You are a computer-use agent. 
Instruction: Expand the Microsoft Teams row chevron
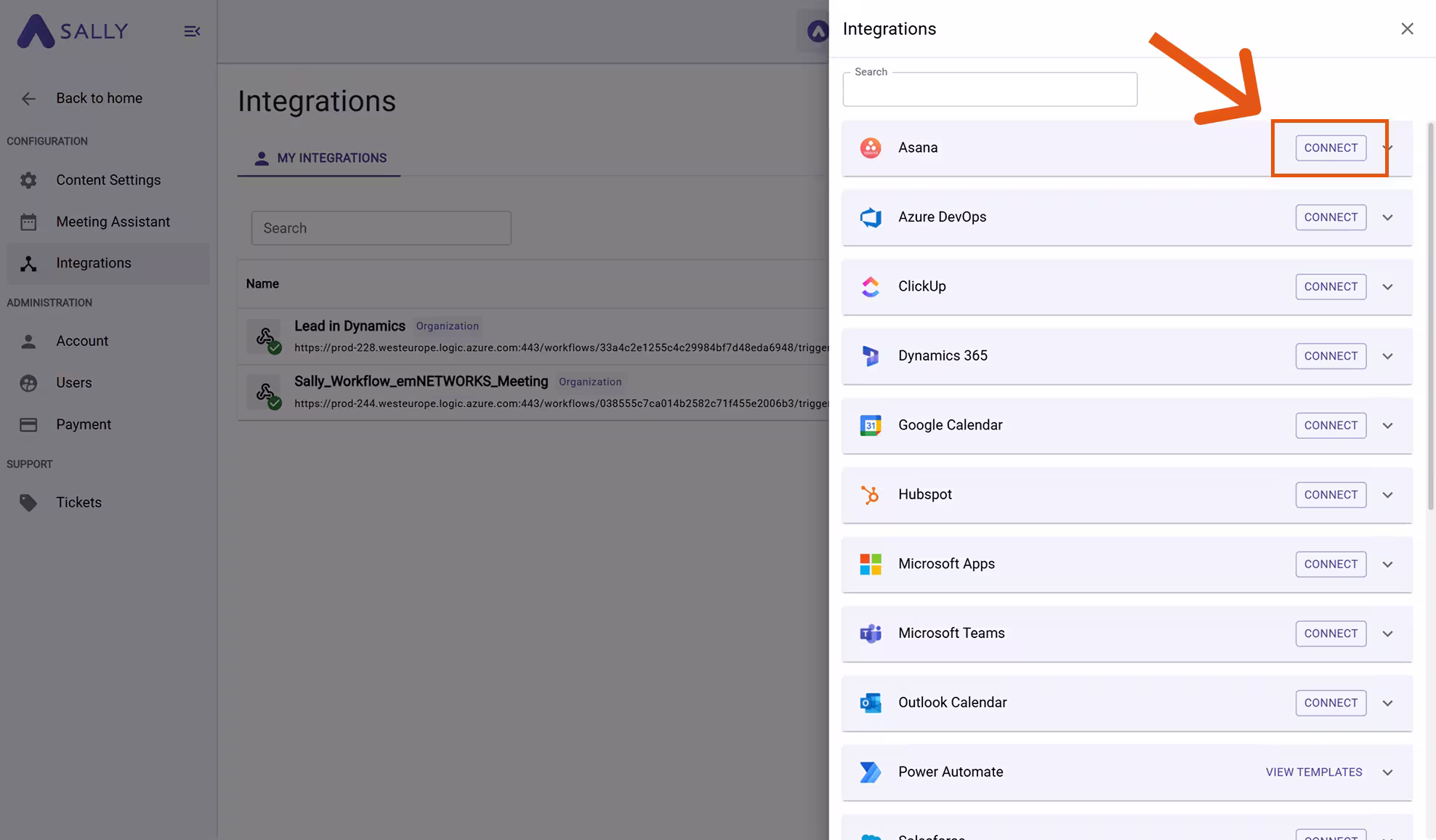point(1387,634)
